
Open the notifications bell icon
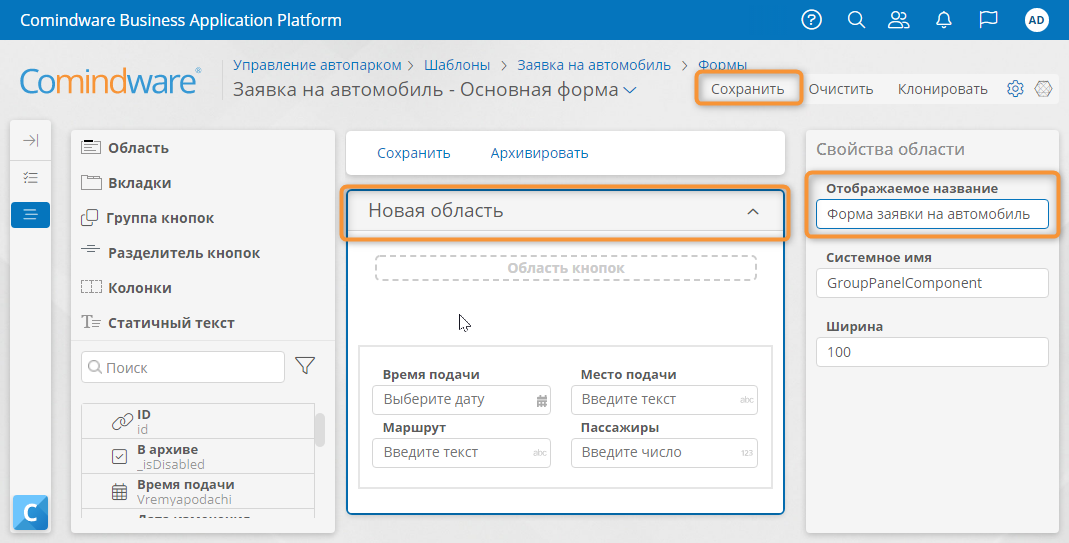[x=944, y=20]
